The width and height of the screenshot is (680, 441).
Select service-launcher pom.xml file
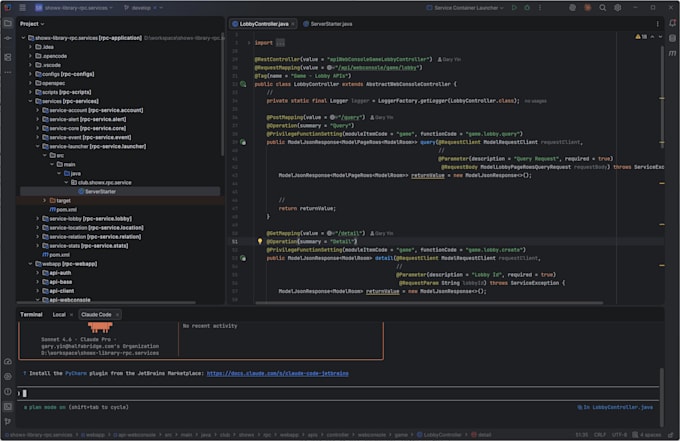[x=63, y=209]
